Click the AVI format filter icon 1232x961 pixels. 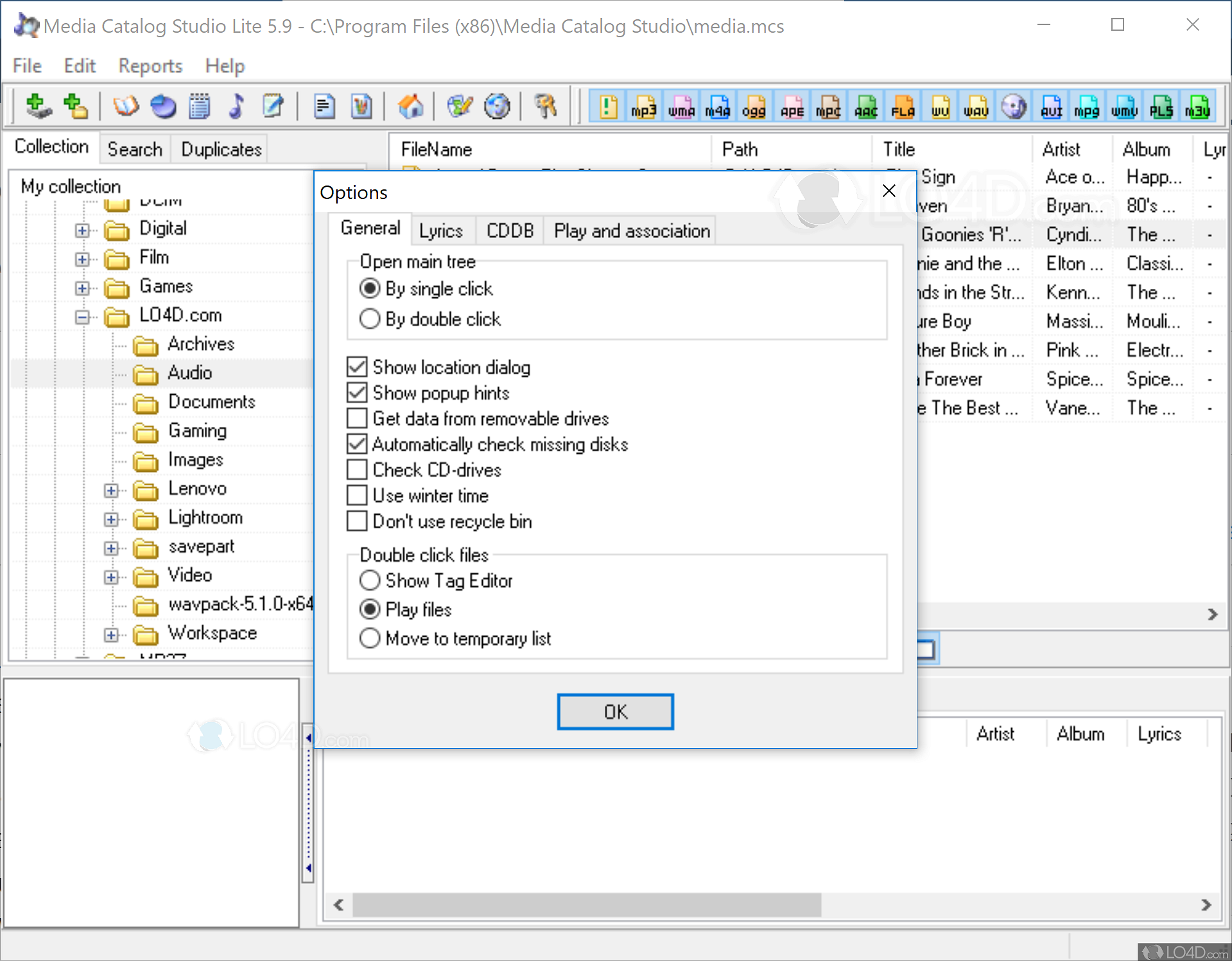point(1050,106)
